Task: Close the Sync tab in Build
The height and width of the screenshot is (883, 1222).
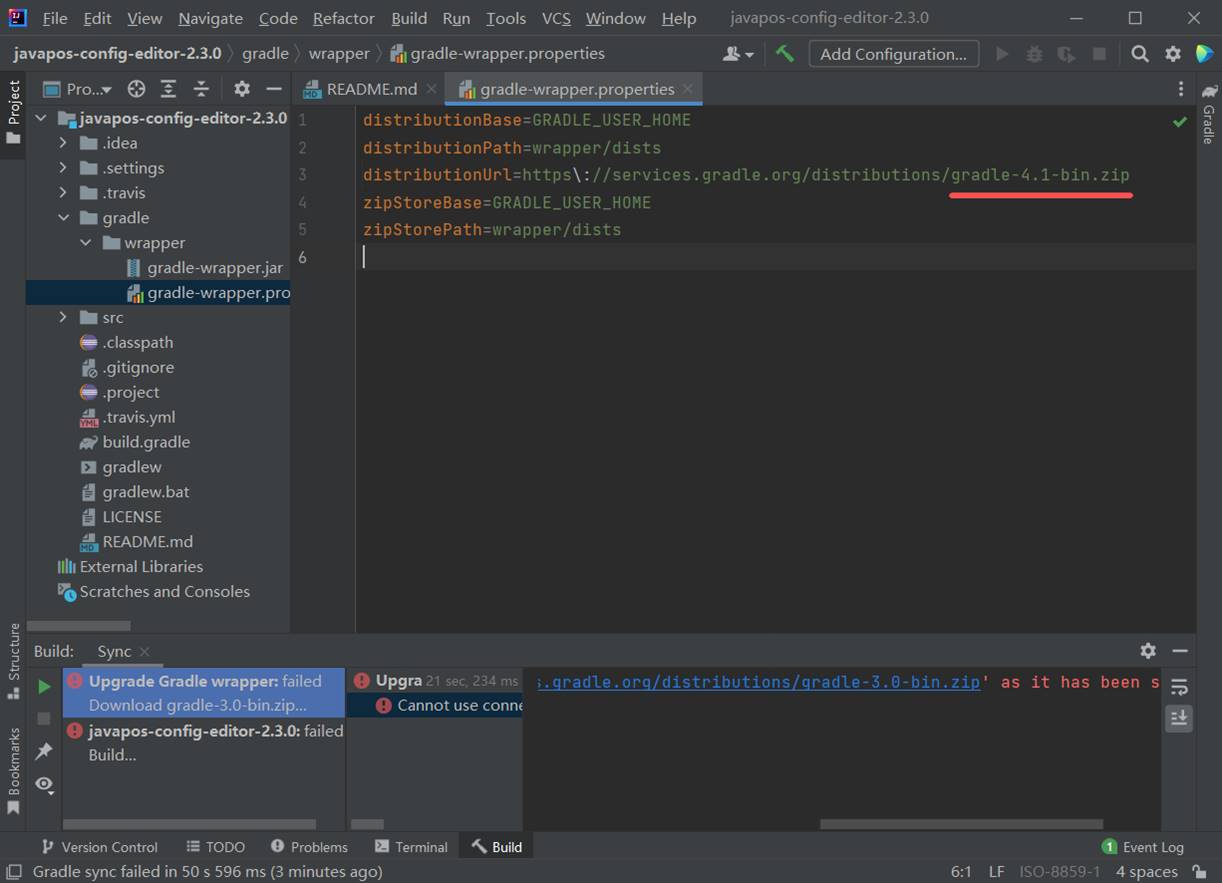Action: pos(144,651)
